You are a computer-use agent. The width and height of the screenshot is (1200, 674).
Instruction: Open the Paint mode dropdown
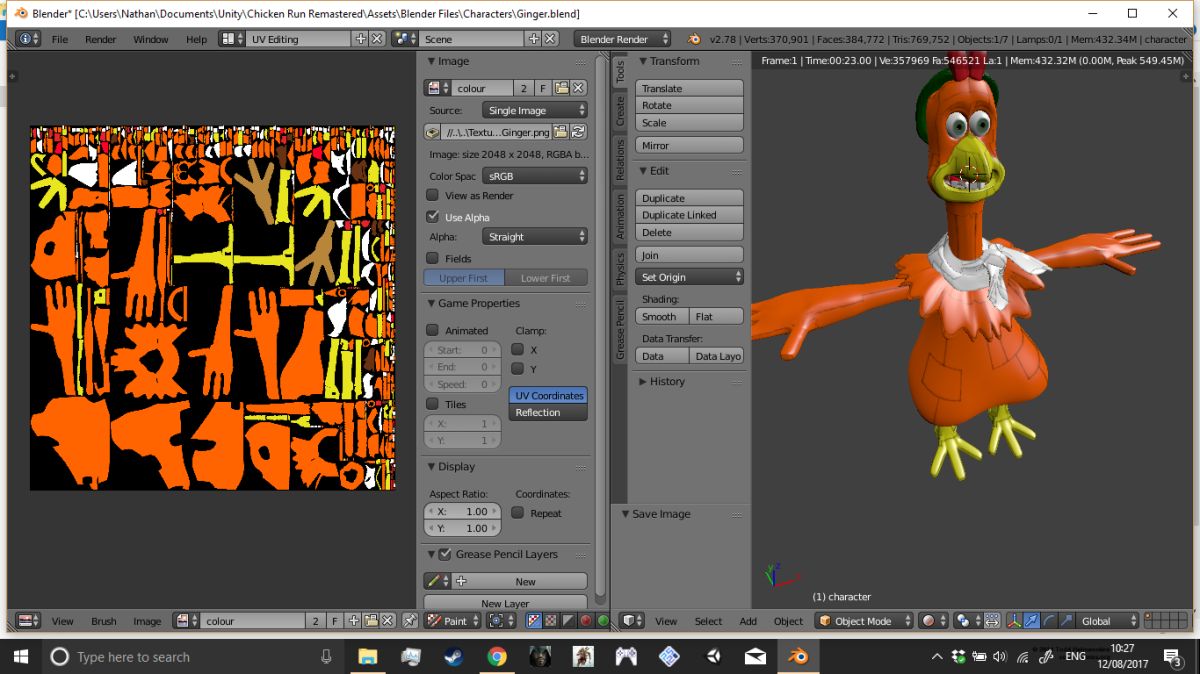[x=453, y=621]
